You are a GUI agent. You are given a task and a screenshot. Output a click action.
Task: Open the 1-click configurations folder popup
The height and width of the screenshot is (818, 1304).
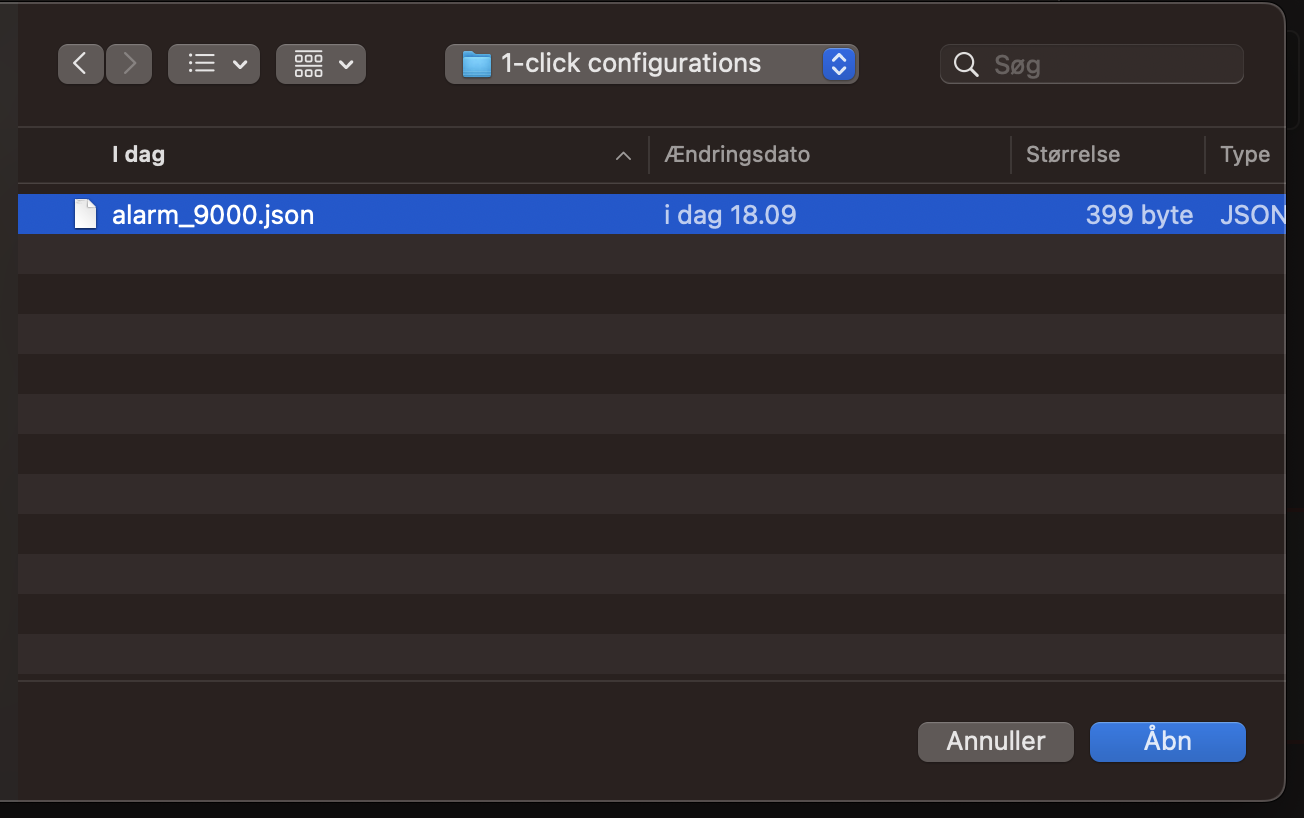651,64
